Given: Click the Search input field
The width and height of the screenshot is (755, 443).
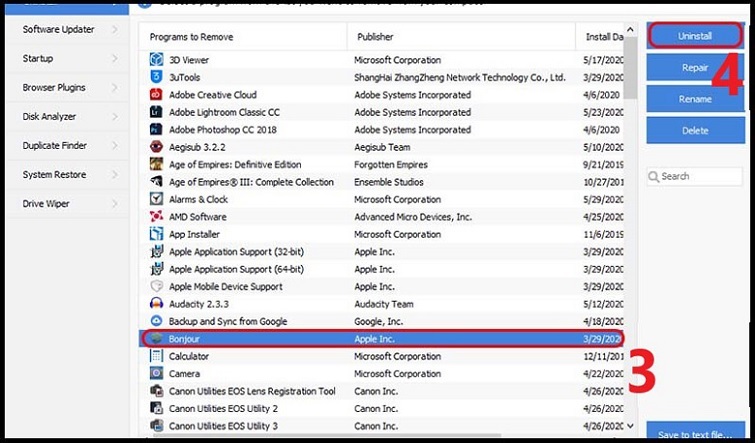Looking at the screenshot, I should tap(699, 176).
